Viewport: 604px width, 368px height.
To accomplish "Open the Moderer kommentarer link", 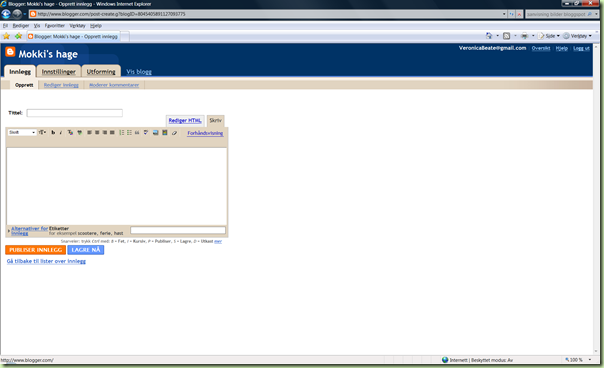I will tap(114, 85).
